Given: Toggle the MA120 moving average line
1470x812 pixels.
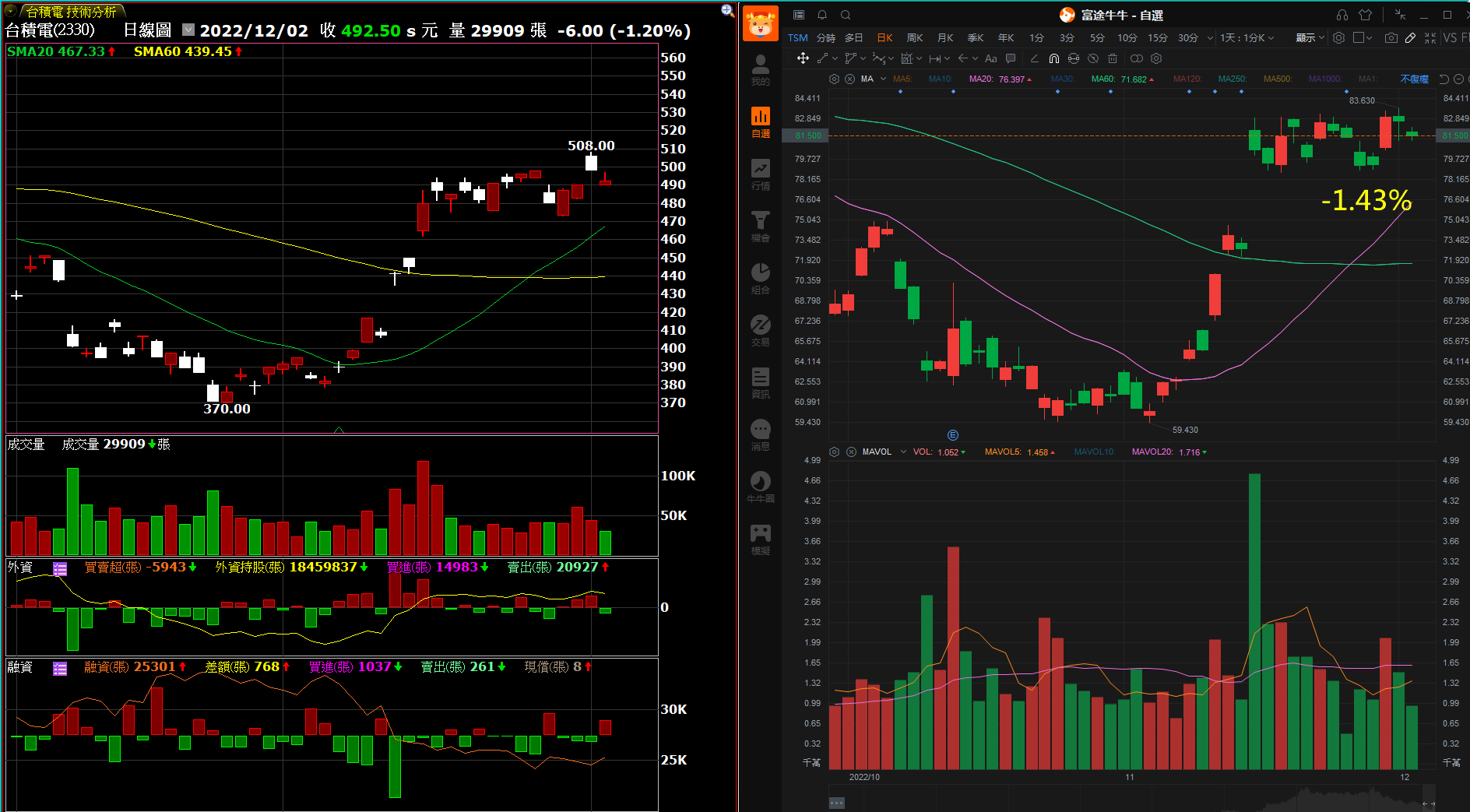Looking at the screenshot, I should (1187, 79).
